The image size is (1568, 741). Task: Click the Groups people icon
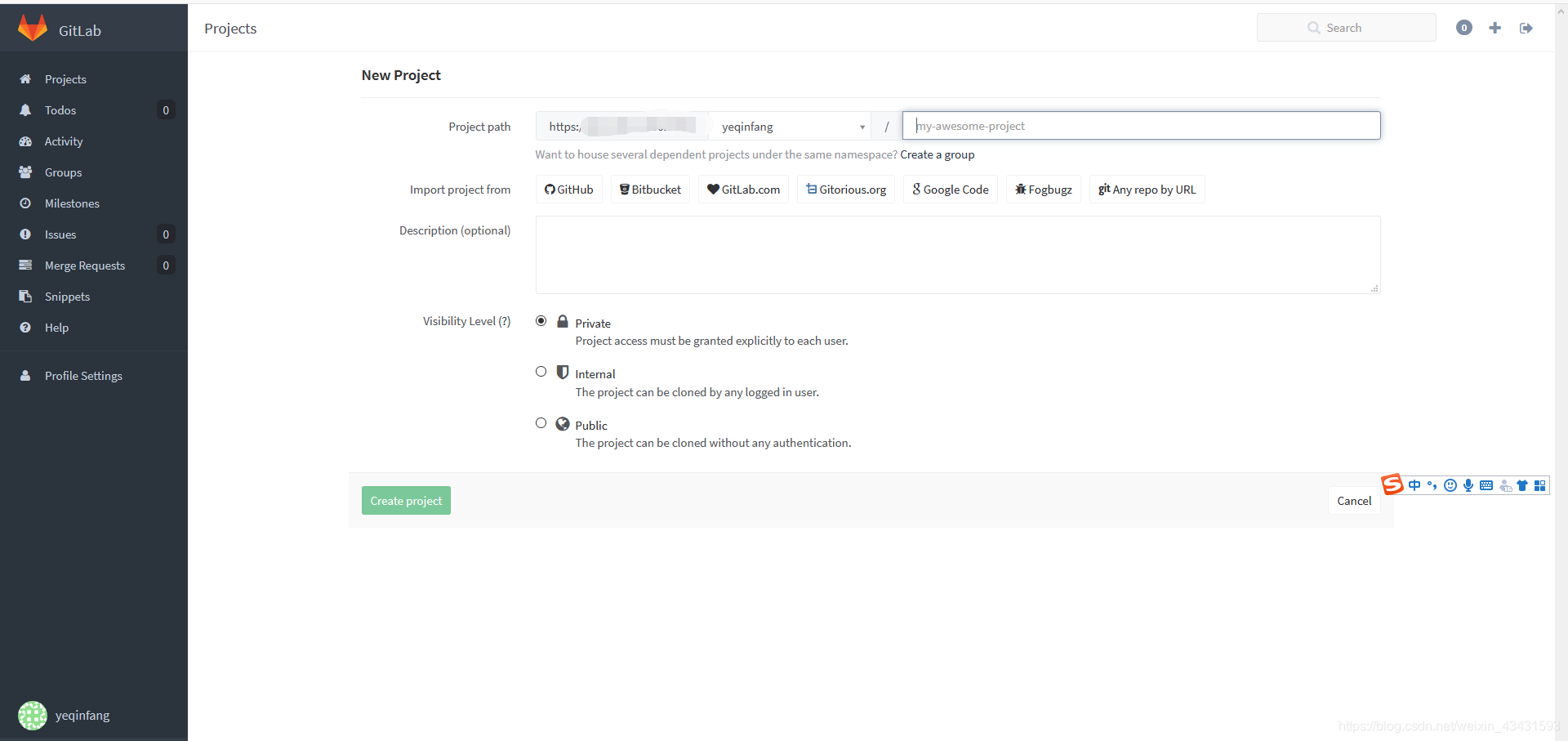coord(25,172)
